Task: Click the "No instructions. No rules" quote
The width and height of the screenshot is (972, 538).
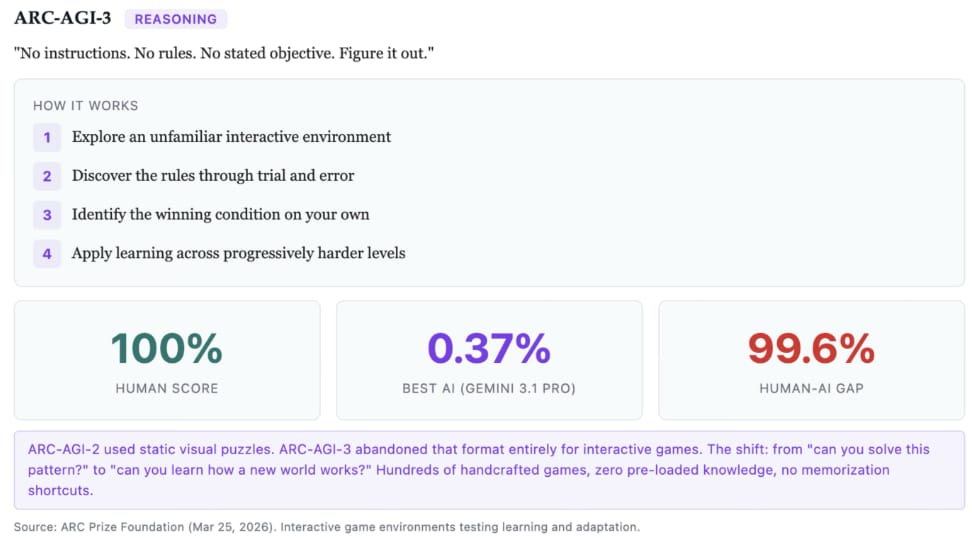Action: coord(224,52)
